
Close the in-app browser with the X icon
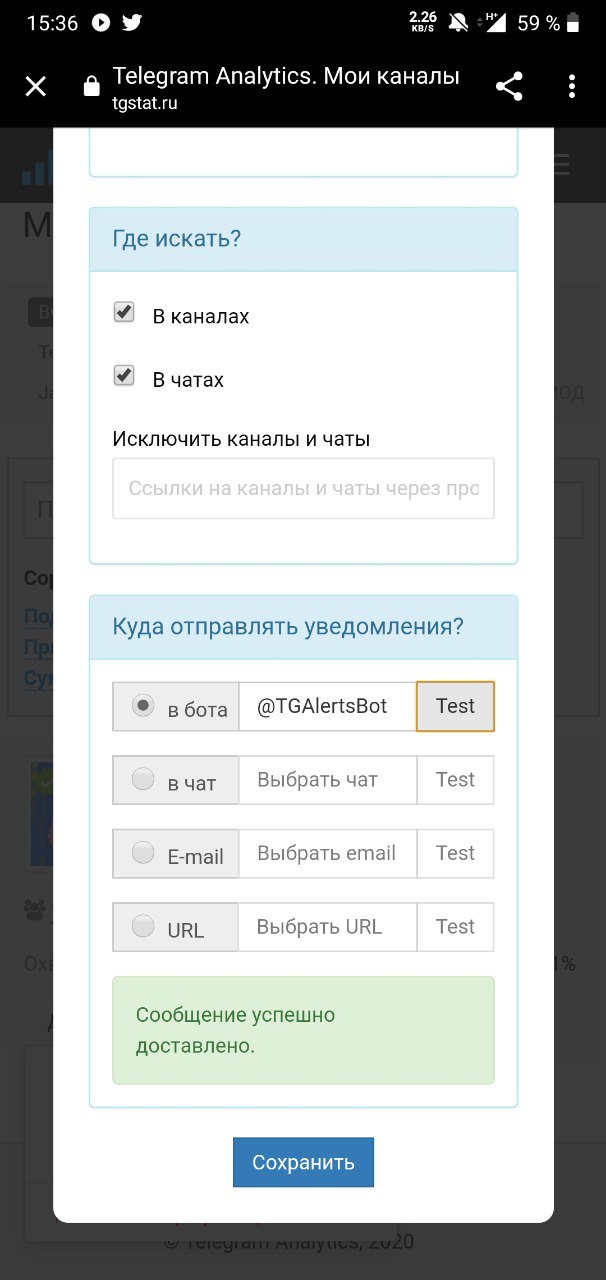pos(36,87)
